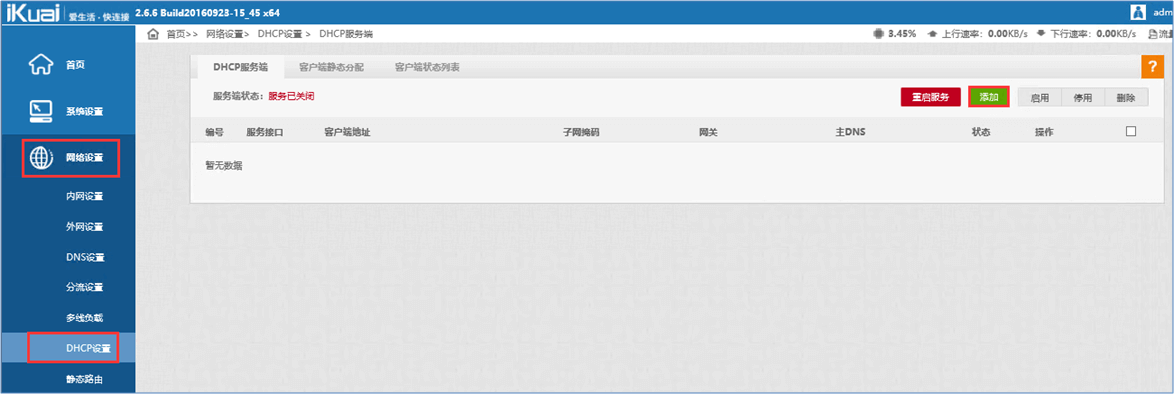Open DNS设置 submenu item
Viewport: 1174px width, 394px height.
(85, 258)
